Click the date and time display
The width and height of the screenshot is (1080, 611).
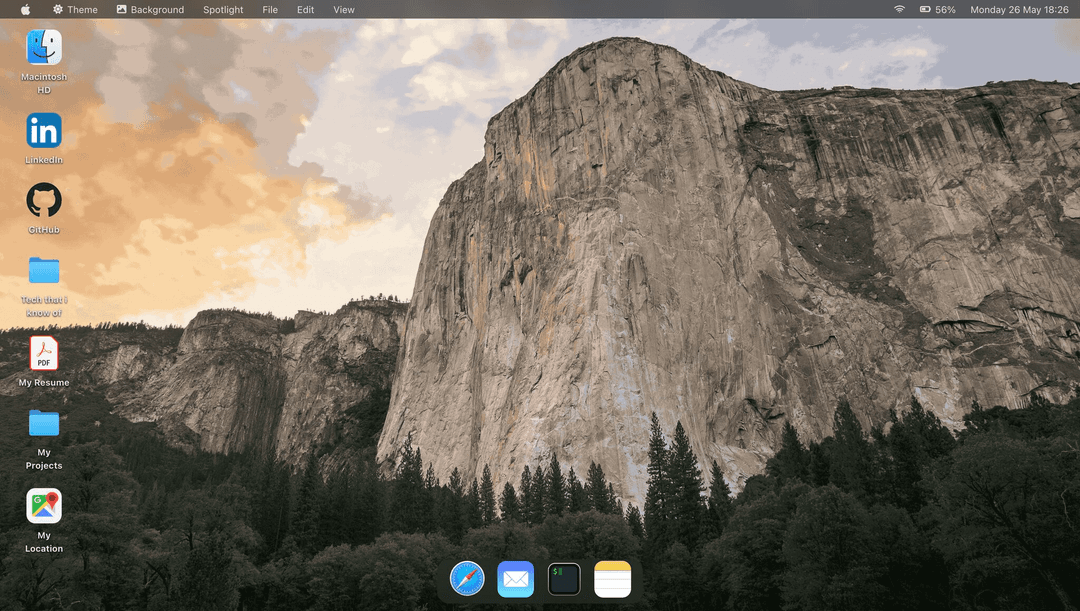pos(1020,9)
